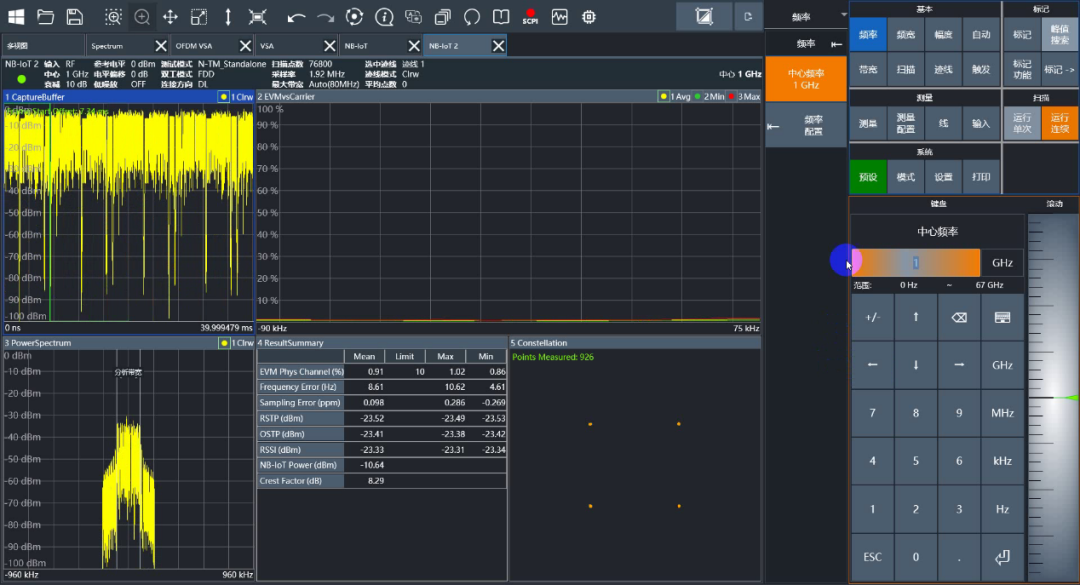Click the backspace key on the keypad

pyautogui.click(x=959, y=318)
